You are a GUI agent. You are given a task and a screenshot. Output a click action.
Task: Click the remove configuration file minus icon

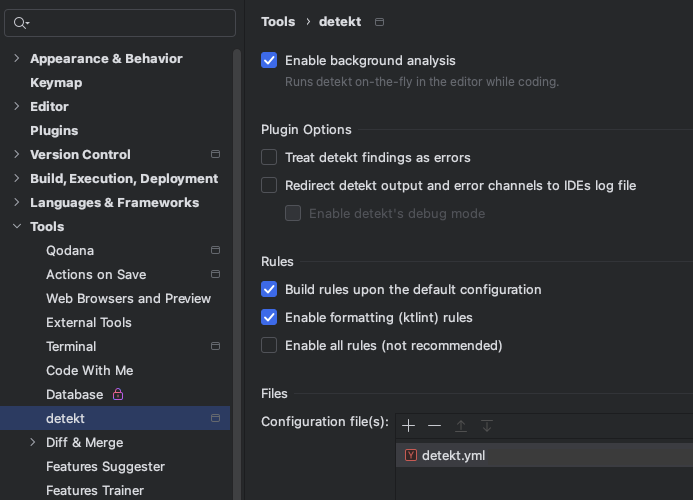[434, 426]
